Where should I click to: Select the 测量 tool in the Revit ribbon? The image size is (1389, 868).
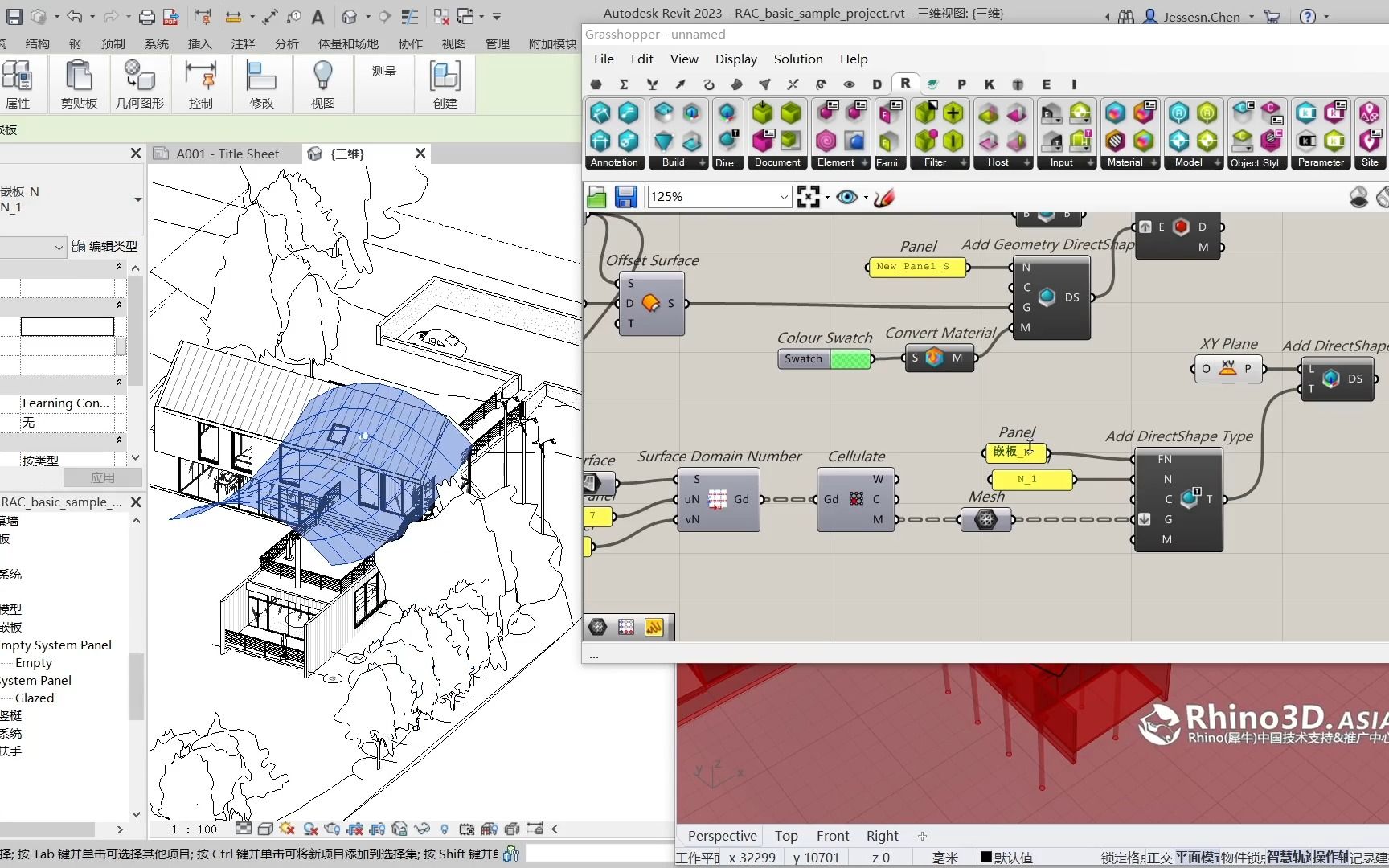(x=384, y=71)
